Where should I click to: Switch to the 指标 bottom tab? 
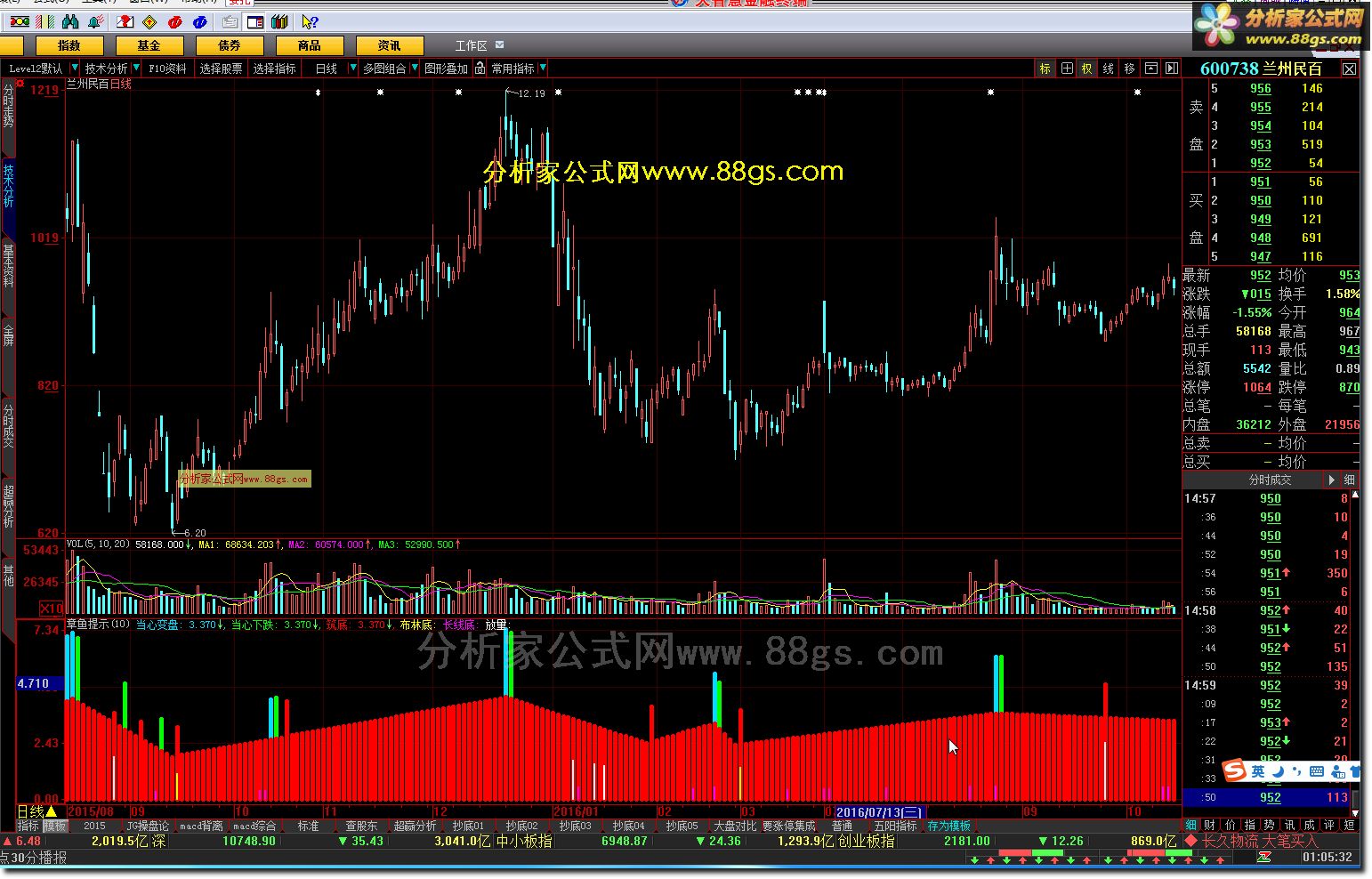(x=28, y=826)
